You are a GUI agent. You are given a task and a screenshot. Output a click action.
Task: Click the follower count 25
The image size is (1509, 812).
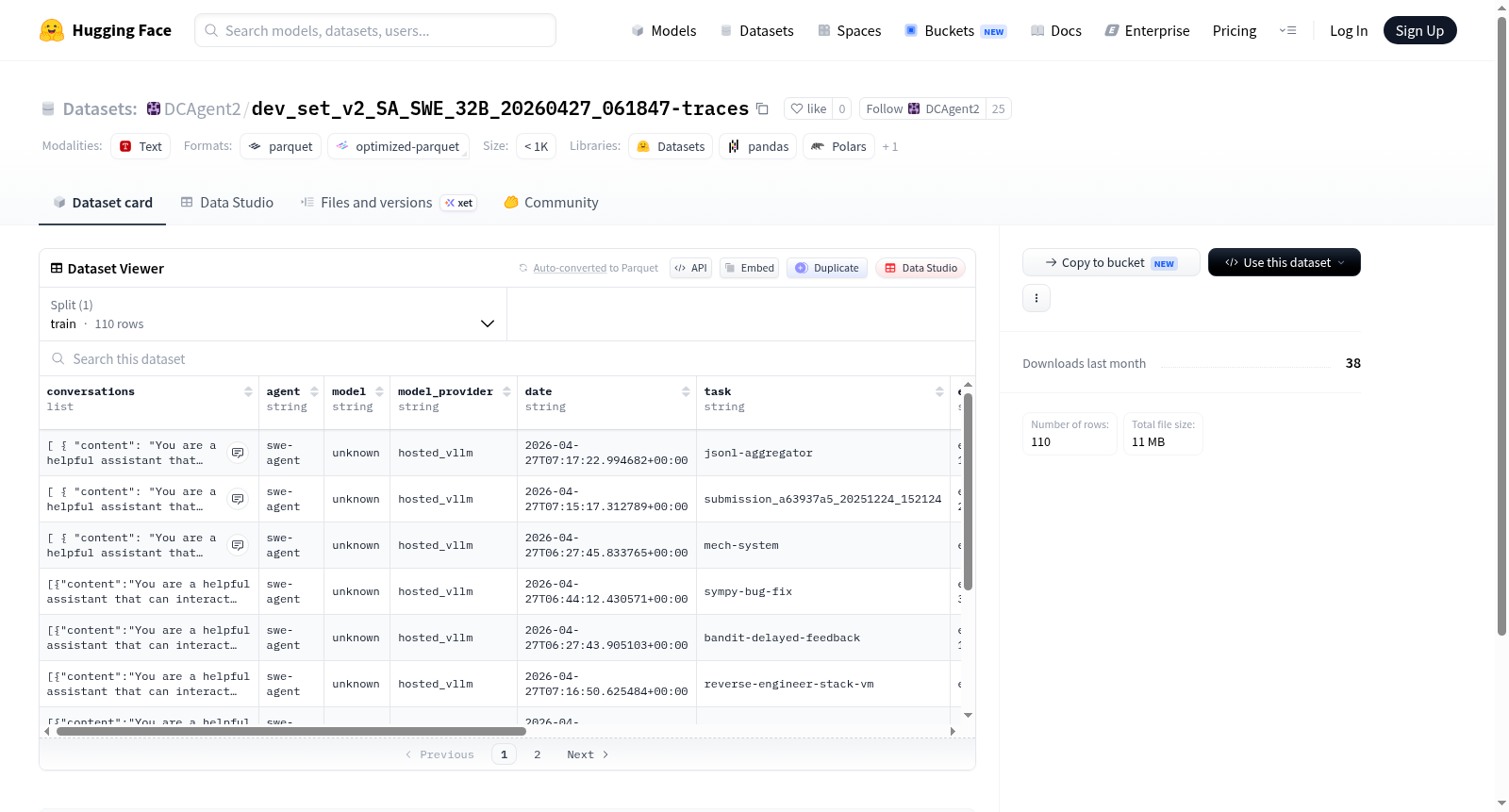(998, 109)
